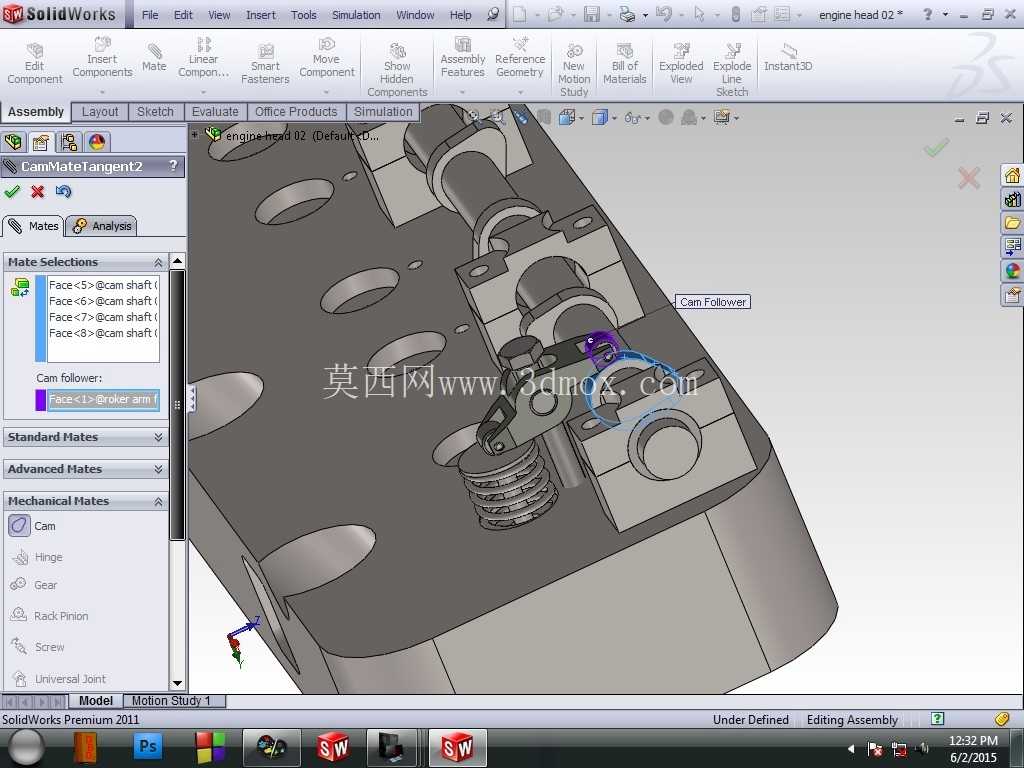Open the Tools menu
The width and height of the screenshot is (1024, 768).
tap(304, 14)
